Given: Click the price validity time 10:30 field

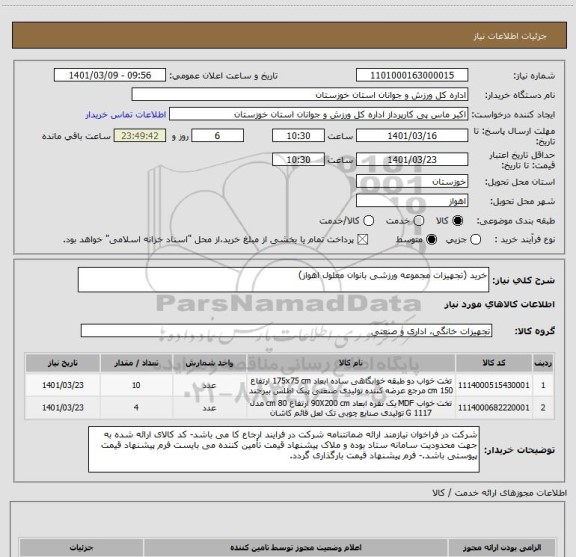Looking at the screenshot, I should click(298, 159).
